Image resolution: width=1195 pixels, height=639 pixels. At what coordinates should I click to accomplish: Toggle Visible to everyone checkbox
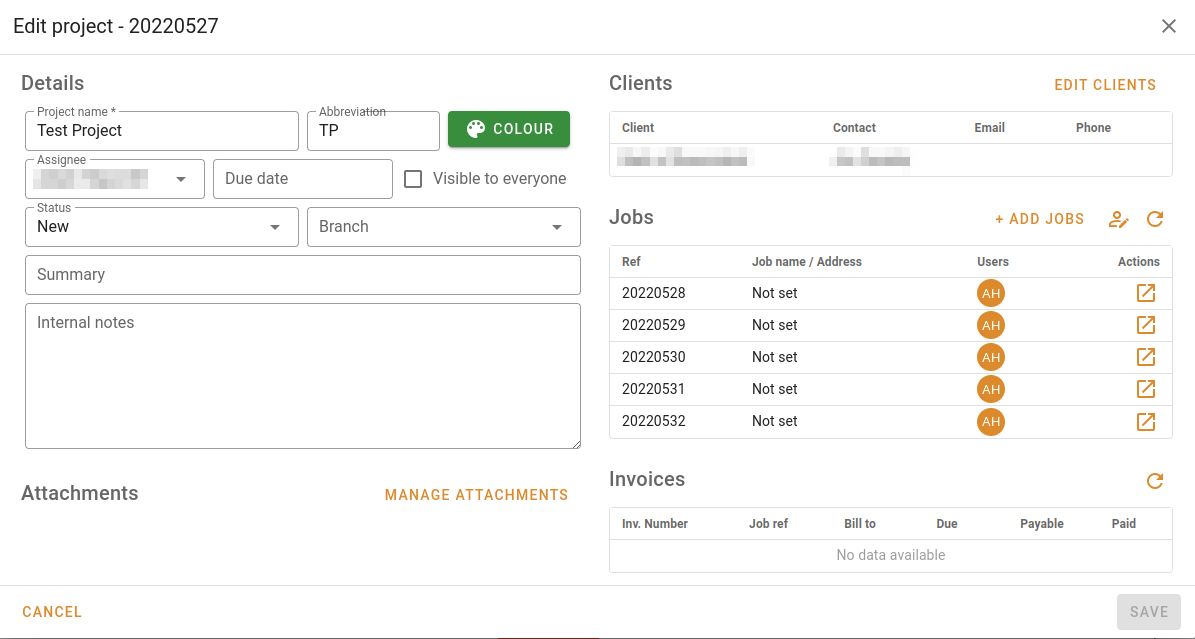tap(413, 179)
